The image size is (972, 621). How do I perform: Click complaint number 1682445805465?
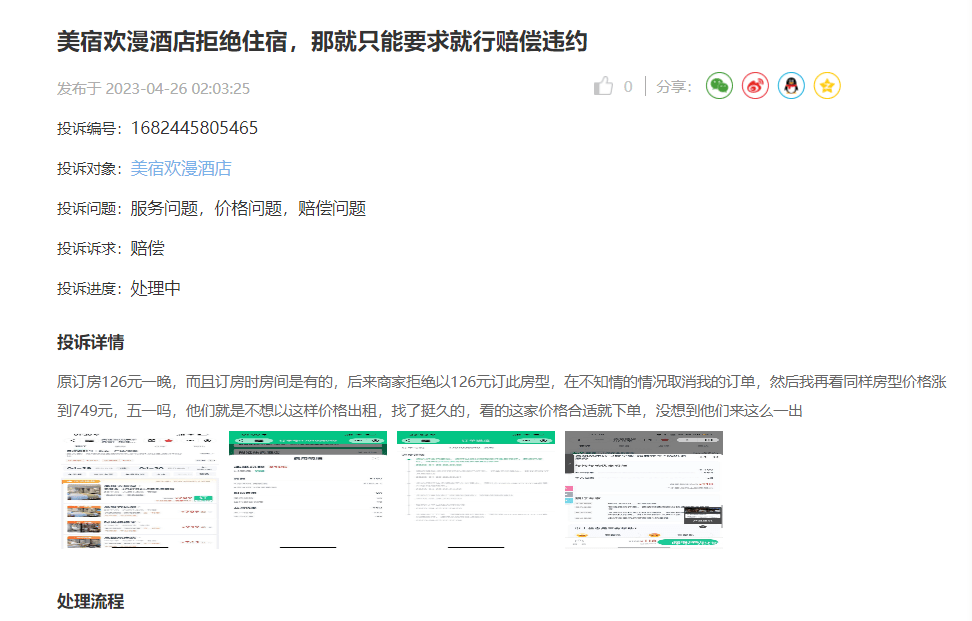(x=194, y=128)
